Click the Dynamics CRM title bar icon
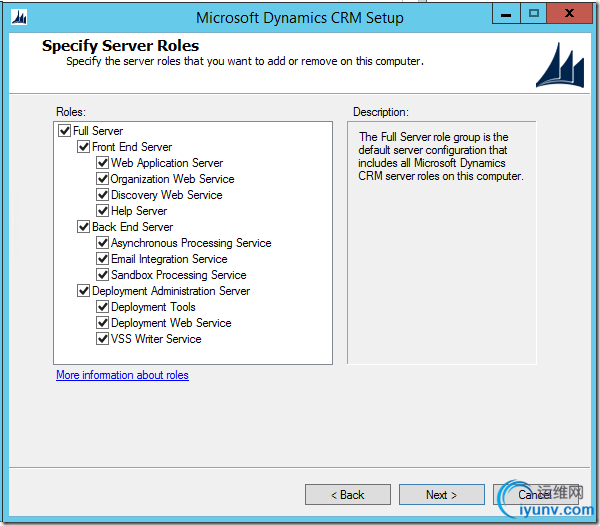 19,17
